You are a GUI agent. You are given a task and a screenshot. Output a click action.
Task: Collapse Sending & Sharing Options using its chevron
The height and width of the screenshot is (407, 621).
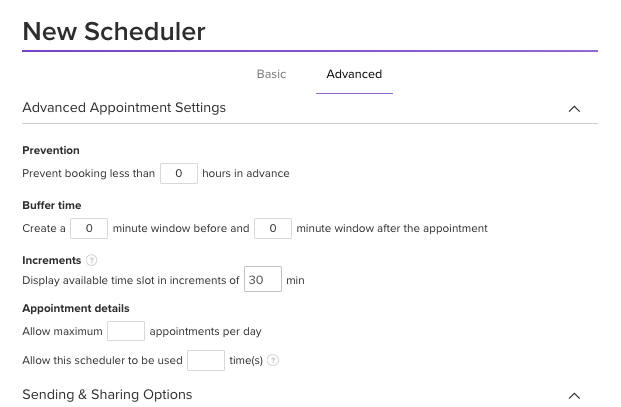pos(574,395)
